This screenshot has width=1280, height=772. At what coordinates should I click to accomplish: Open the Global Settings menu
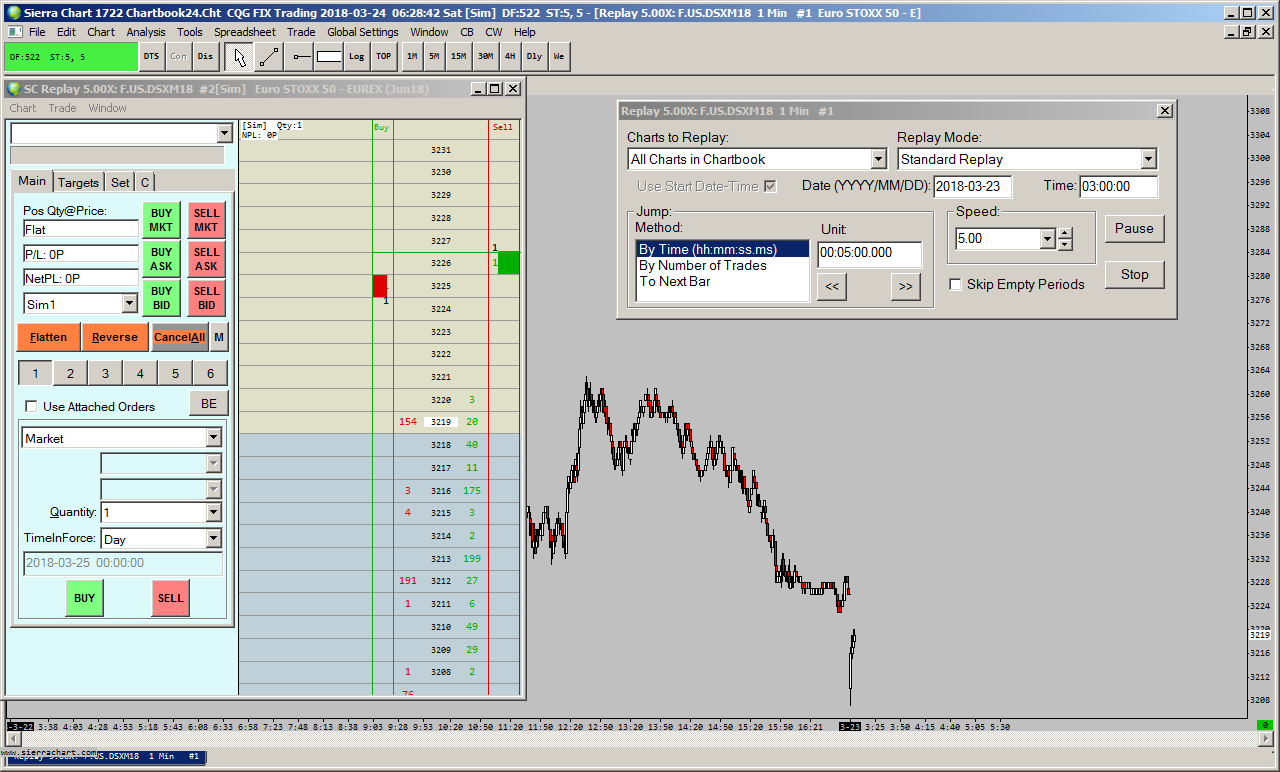[x=363, y=32]
